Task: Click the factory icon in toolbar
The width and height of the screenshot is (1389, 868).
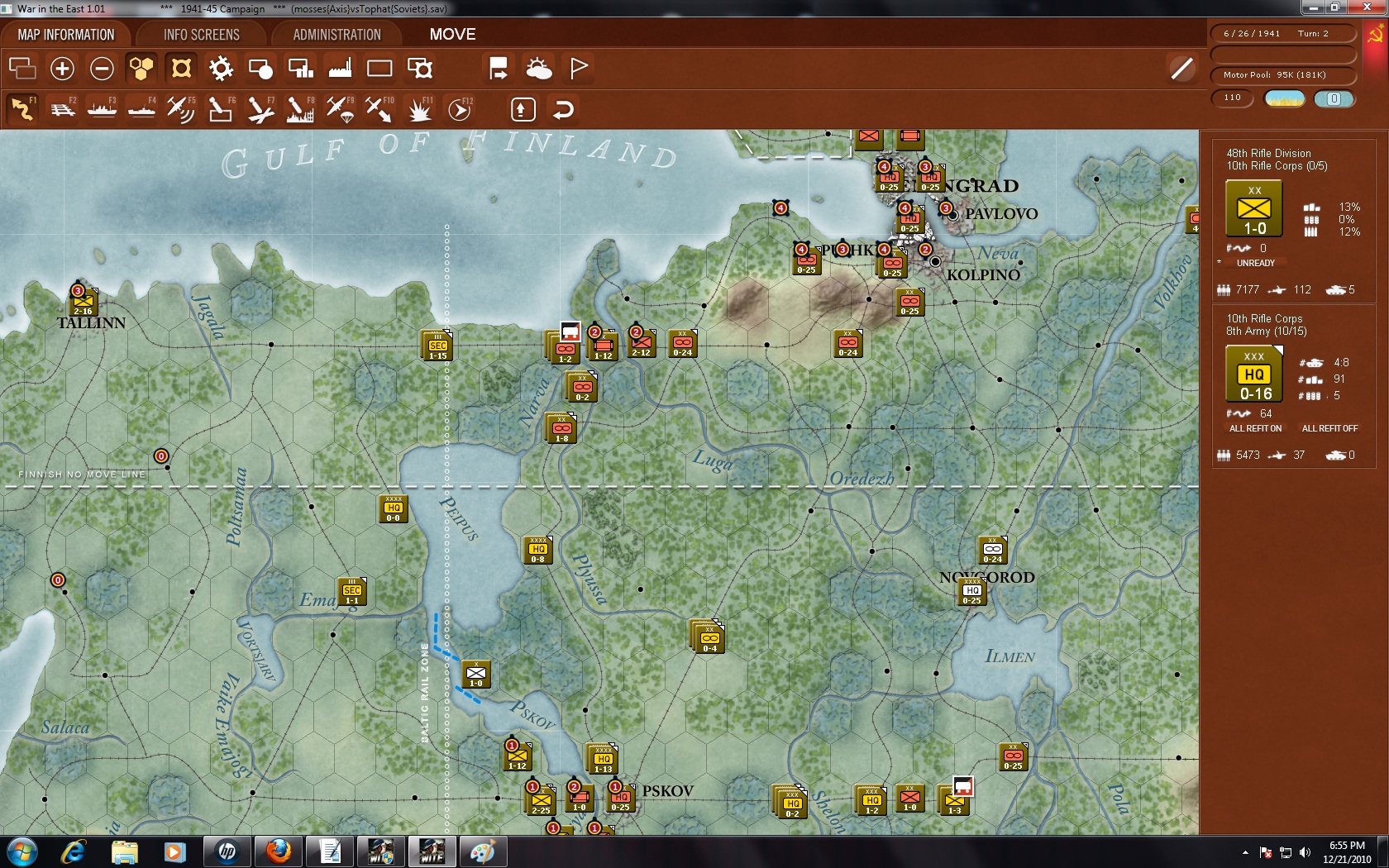Action: click(340, 69)
